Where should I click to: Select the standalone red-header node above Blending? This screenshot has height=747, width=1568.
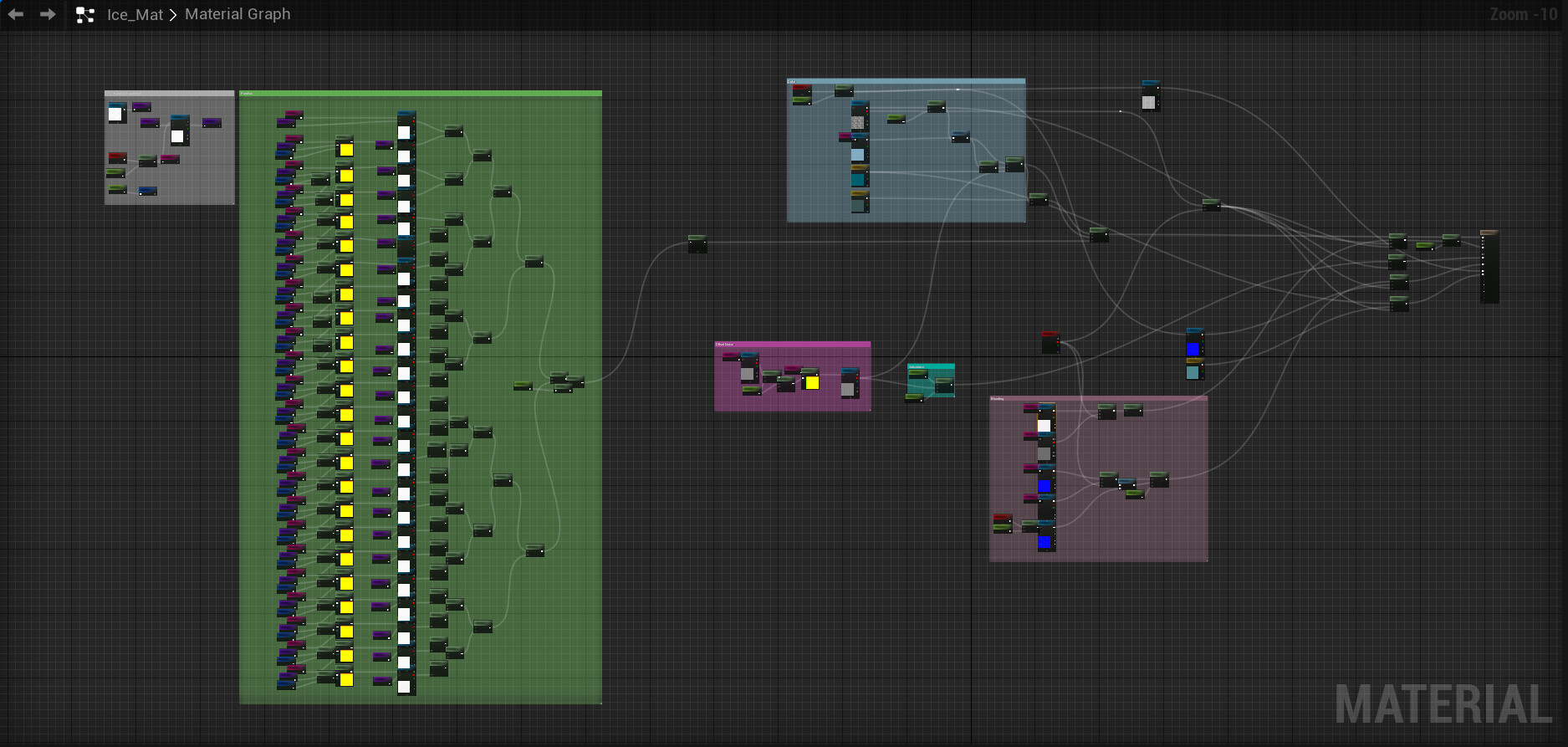pos(1050,341)
